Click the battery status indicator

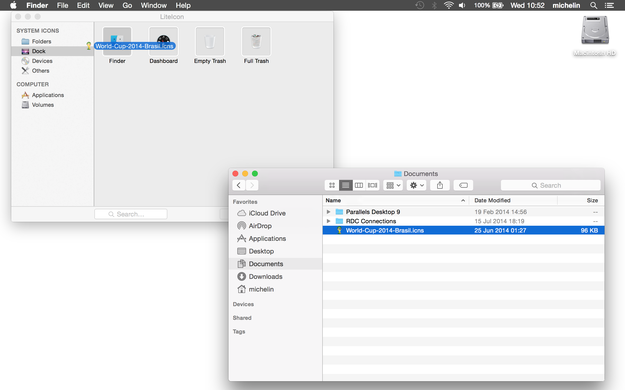(x=489, y=5)
